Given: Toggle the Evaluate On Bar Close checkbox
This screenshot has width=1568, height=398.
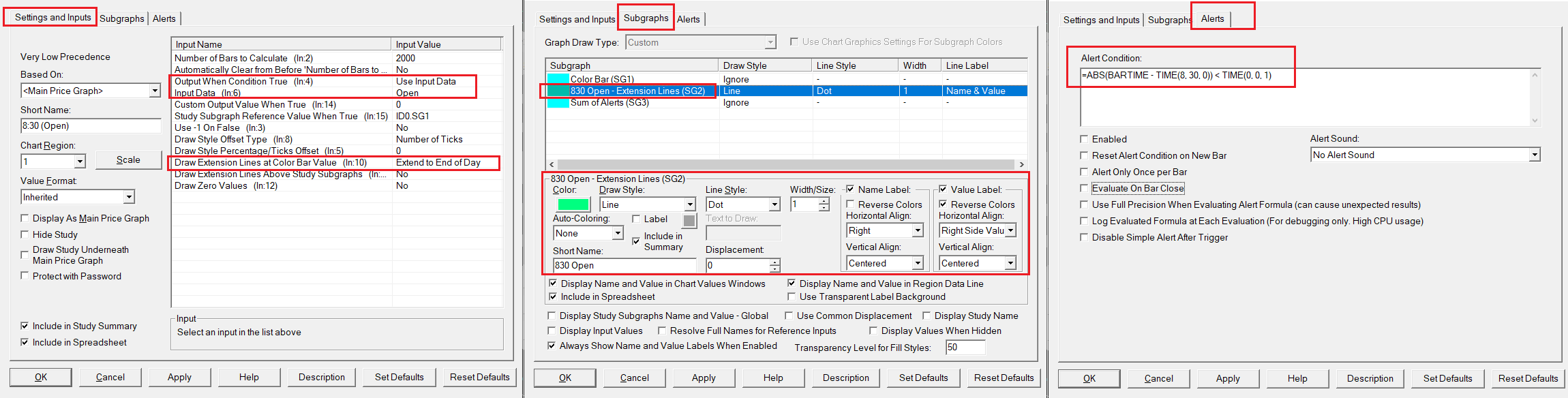Looking at the screenshot, I should (x=1084, y=188).
